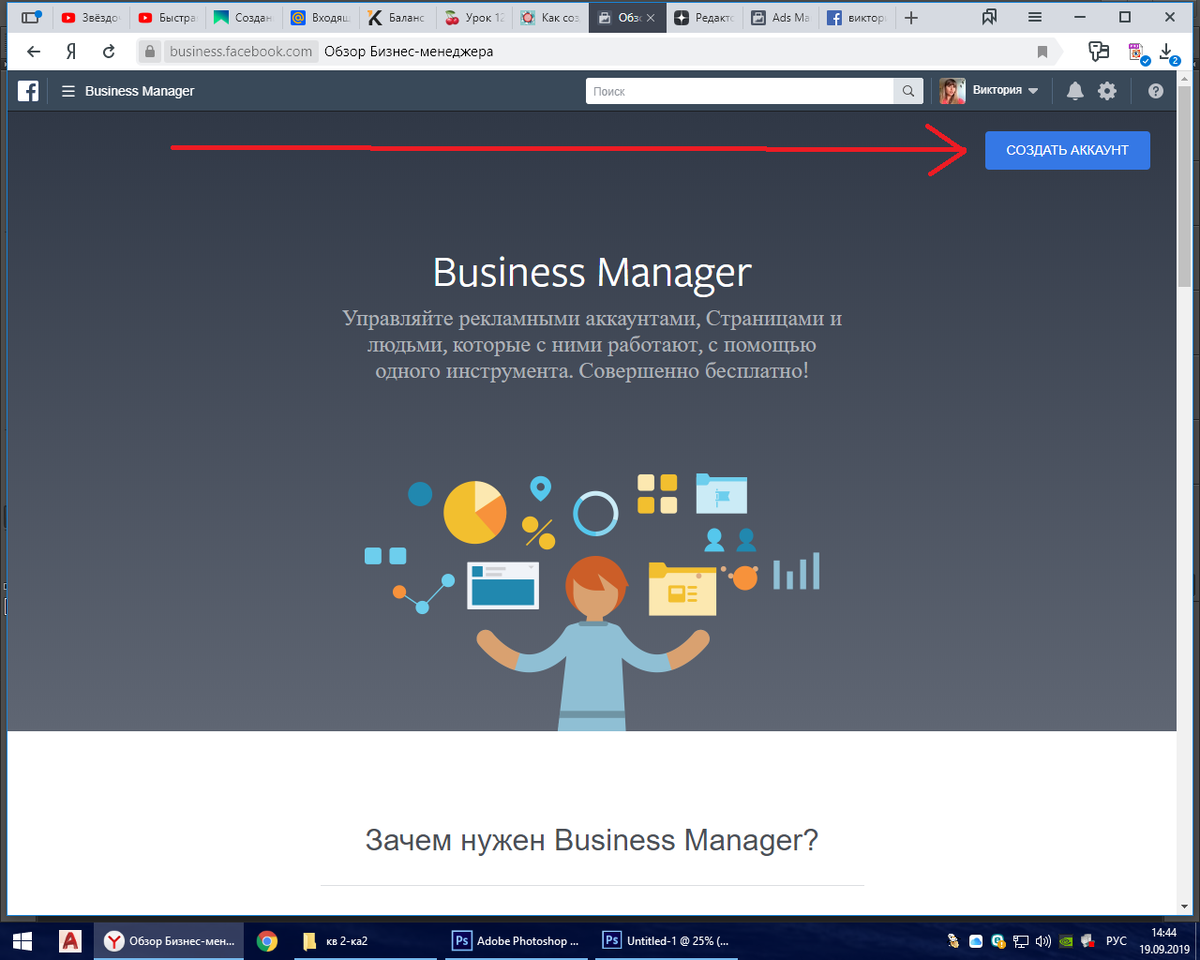Open the tray clock showing 14:44
The image size is (1200, 960).
coord(1163,941)
